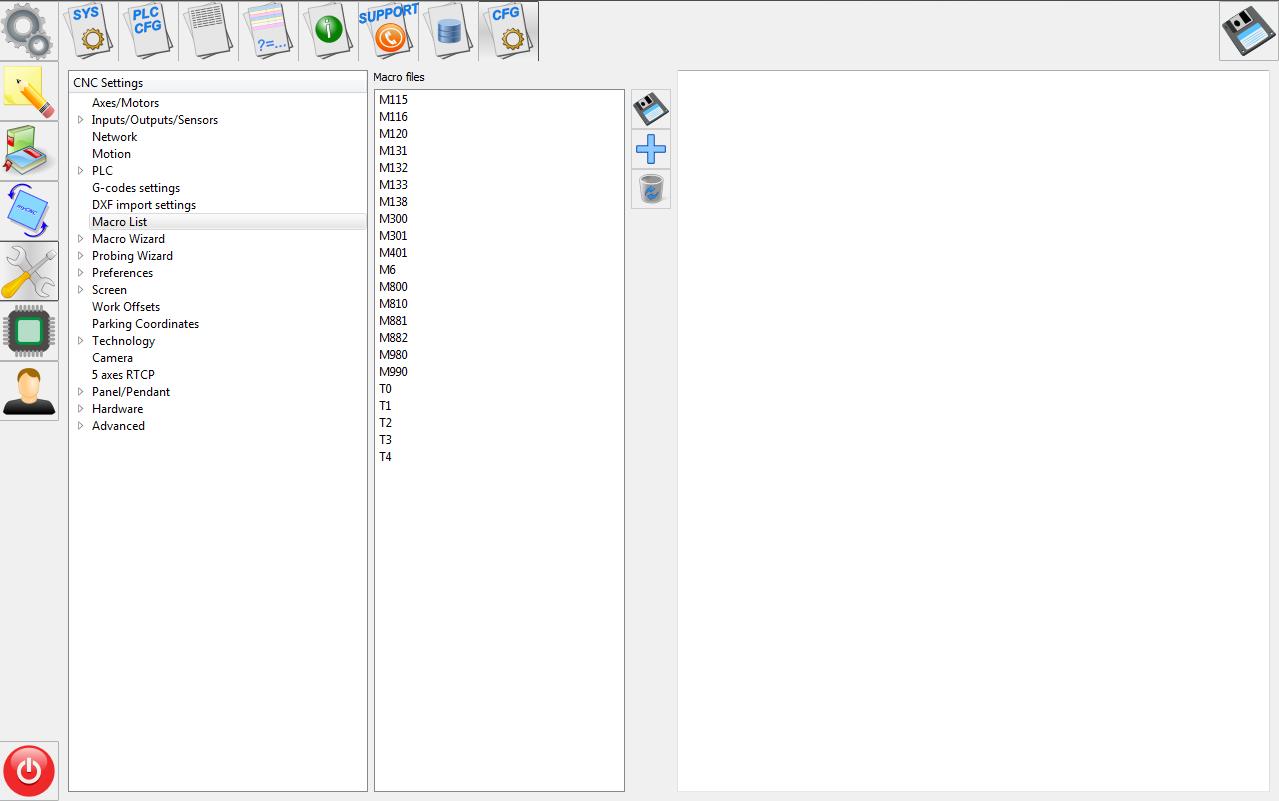Open the database icon tab

click(448, 31)
